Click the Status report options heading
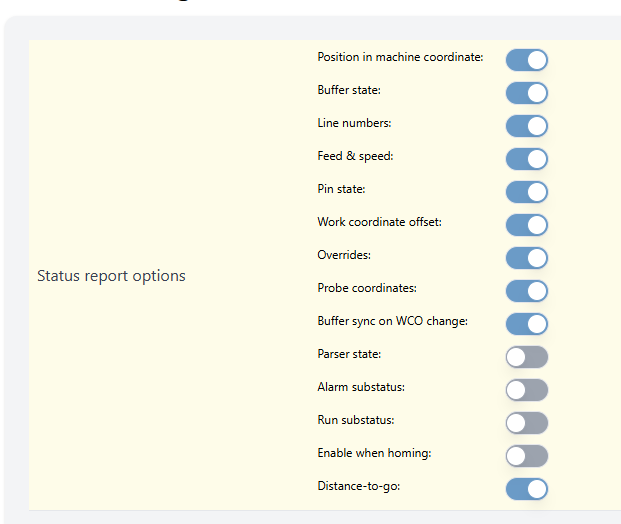The height and width of the screenshot is (524, 621). [x=111, y=275]
